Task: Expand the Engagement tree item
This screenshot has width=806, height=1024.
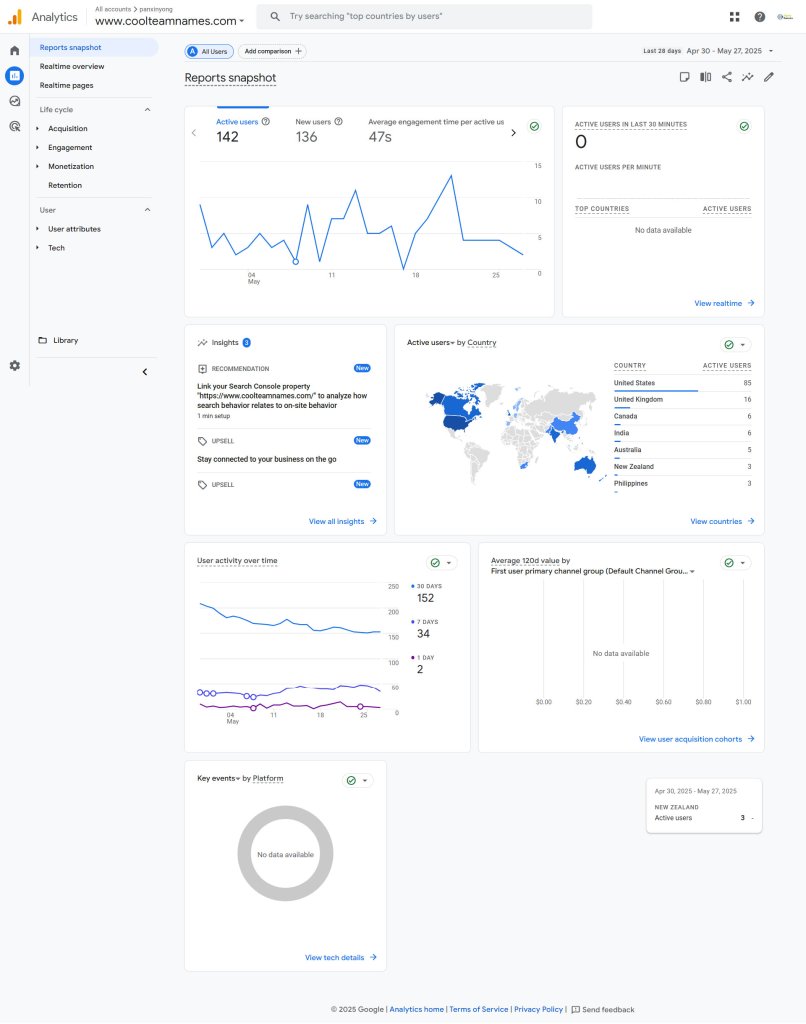Action: point(37,148)
